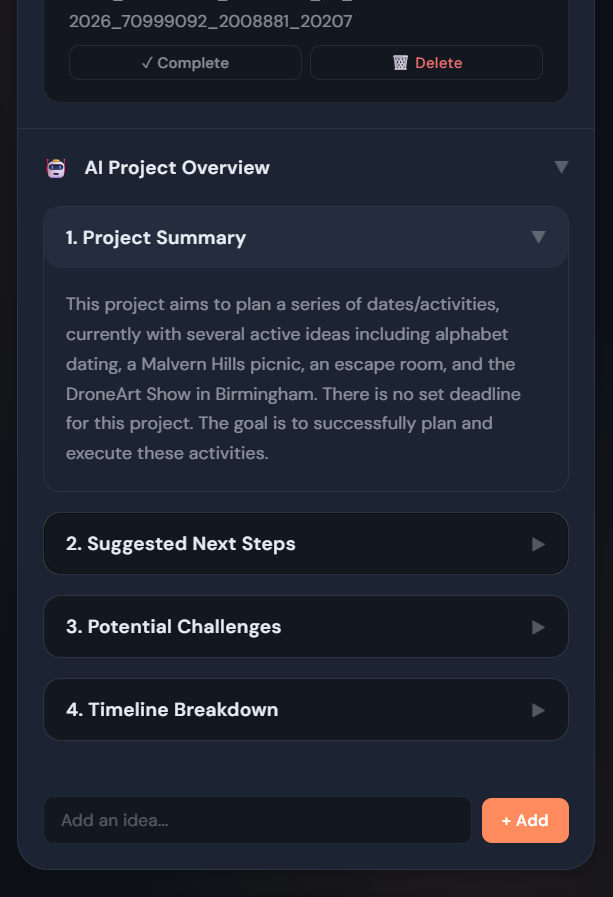Click the plus icon in the Add button
This screenshot has width=613, height=897.
tap(508, 820)
